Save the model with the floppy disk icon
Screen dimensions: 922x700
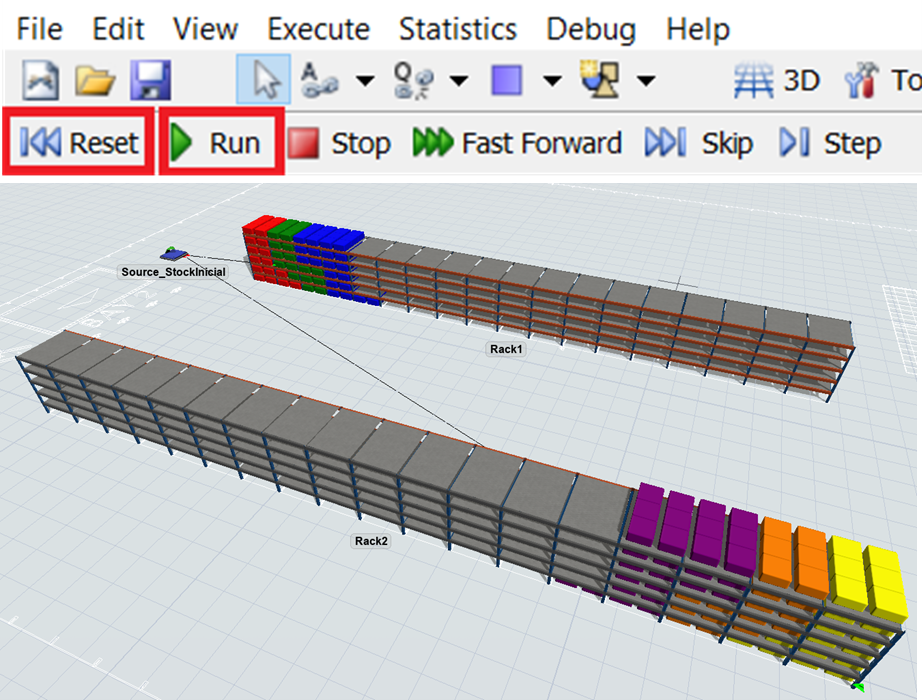point(150,81)
